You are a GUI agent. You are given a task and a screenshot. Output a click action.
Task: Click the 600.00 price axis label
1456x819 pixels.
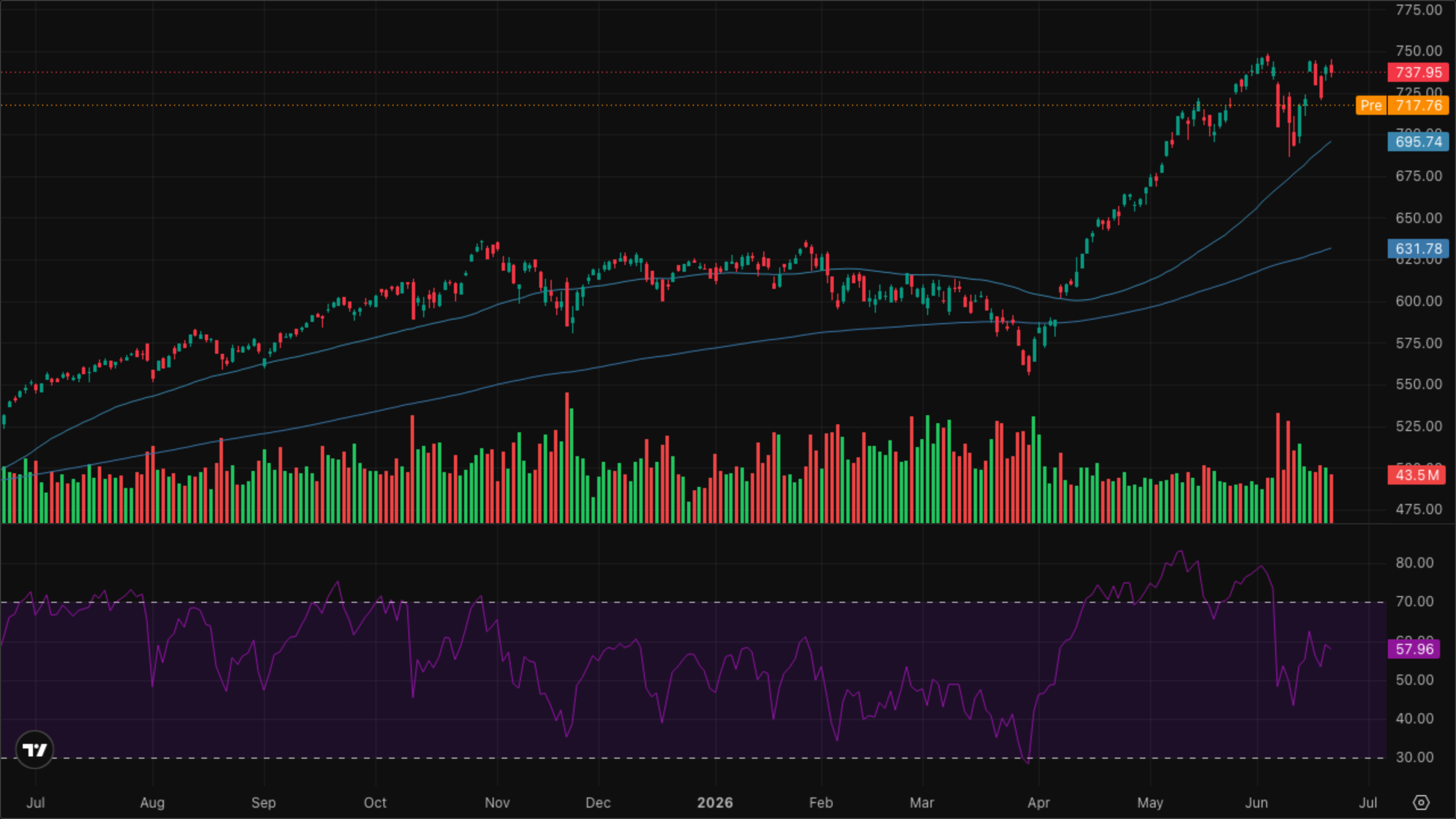1418,301
